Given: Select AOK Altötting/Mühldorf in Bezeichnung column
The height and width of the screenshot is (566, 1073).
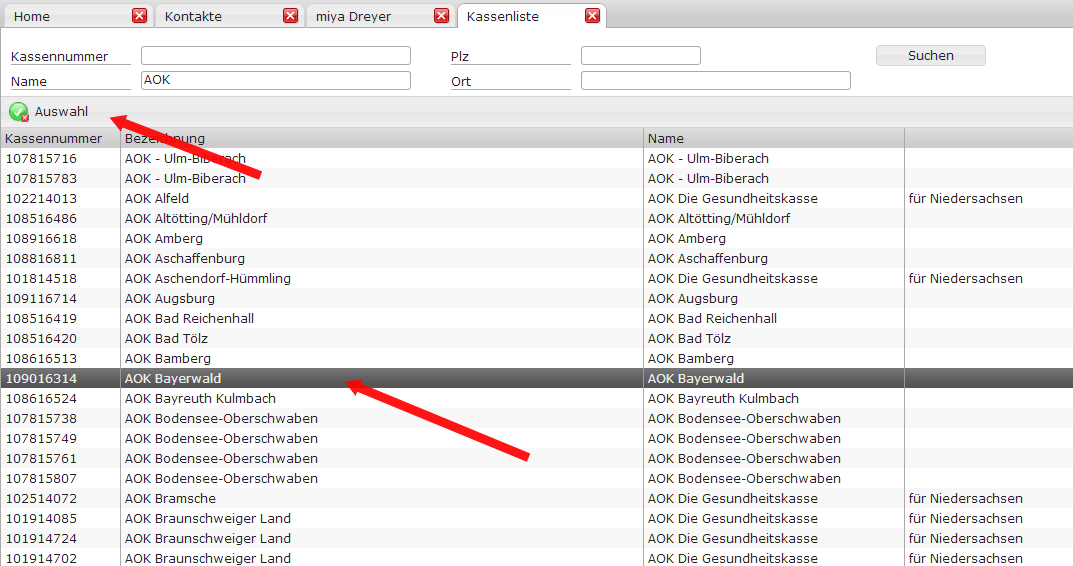Looking at the screenshot, I should point(196,218).
